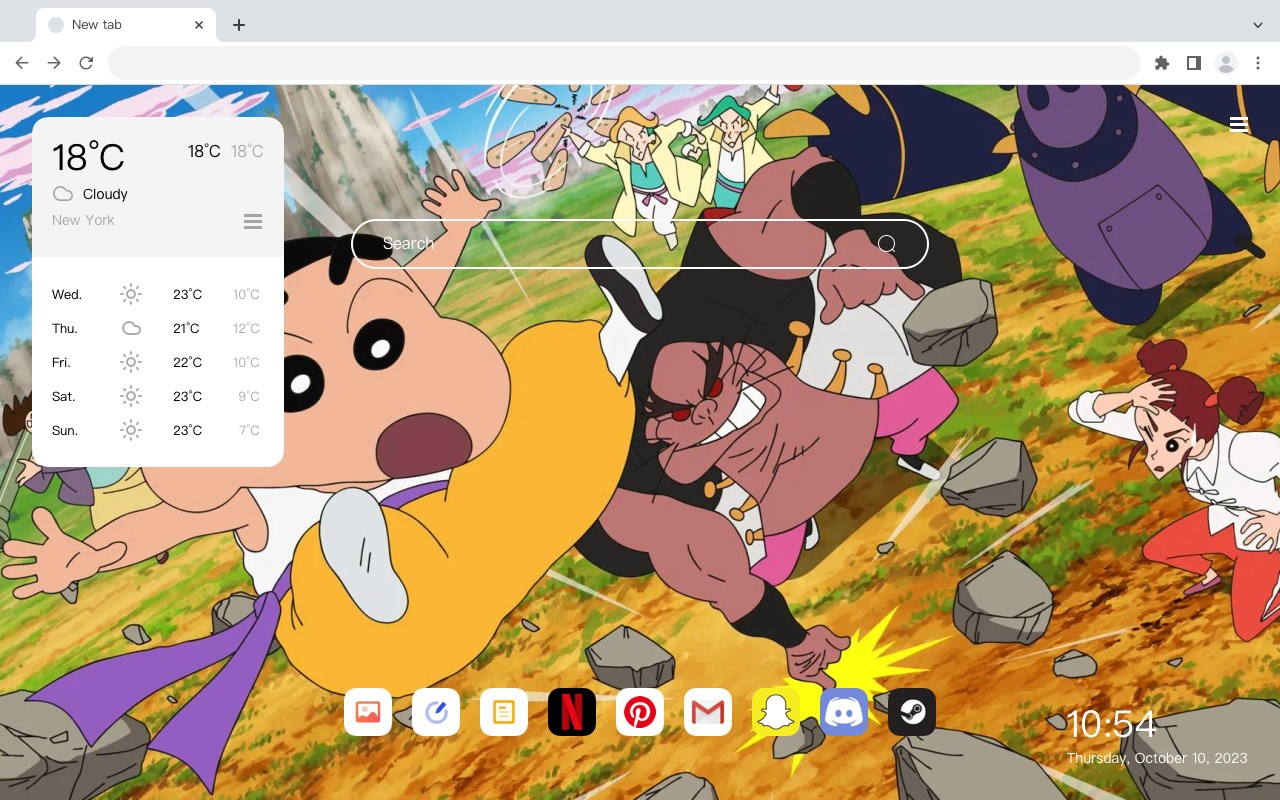The image size is (1280, 800).
Task: Click the Sun. sunny forecast icon
Action: point(131,430)
